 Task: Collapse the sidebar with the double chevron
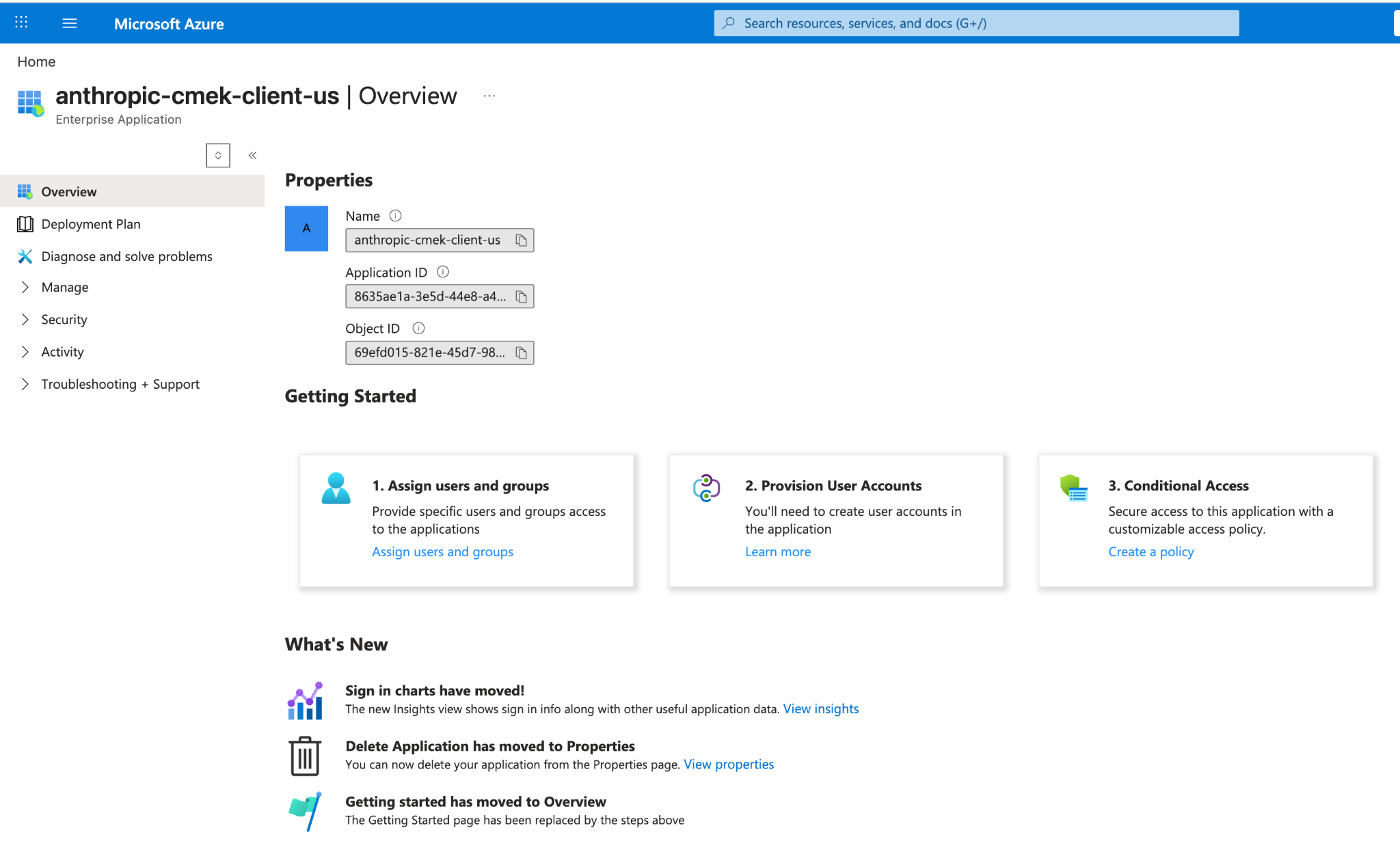coord(252,155)
